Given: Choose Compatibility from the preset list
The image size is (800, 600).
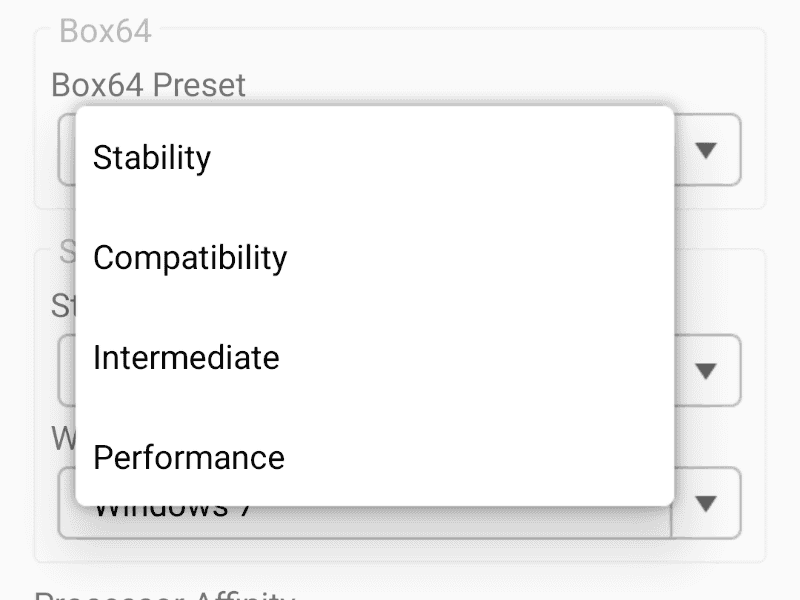Looking at the screenshot, I should pyautogui.click(x=190, y=258).
